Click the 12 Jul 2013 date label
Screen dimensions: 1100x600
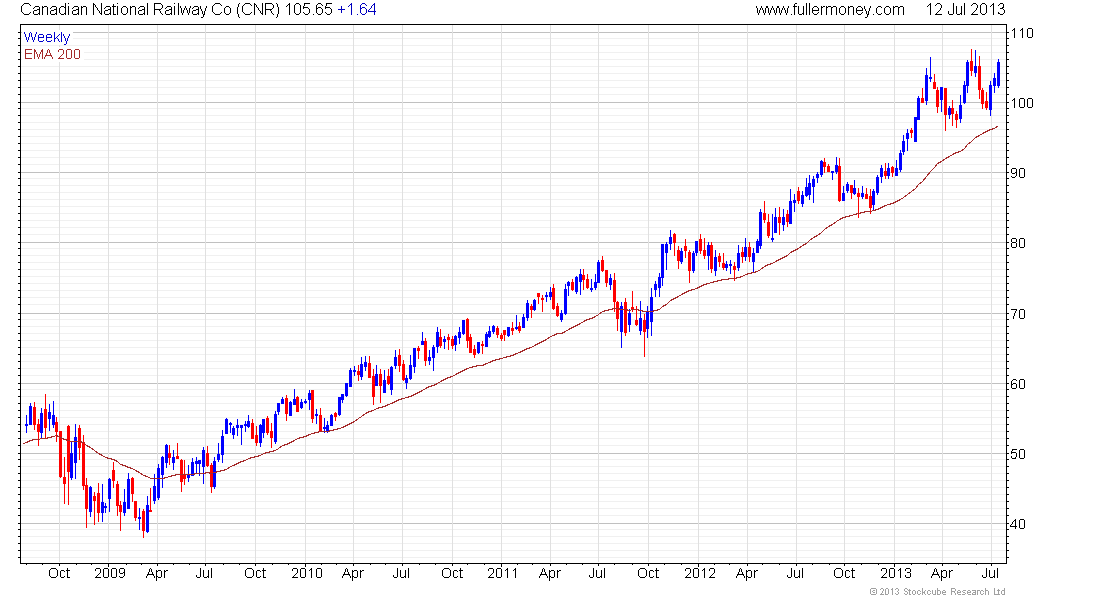click(x=965, y=10)
